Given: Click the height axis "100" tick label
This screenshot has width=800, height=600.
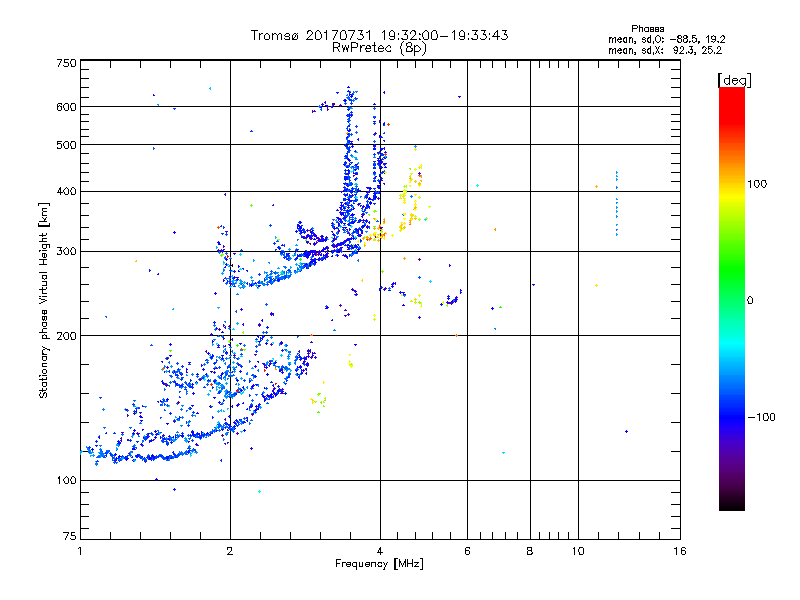Looking at the screenshot, I should click(x=66, y=480).
